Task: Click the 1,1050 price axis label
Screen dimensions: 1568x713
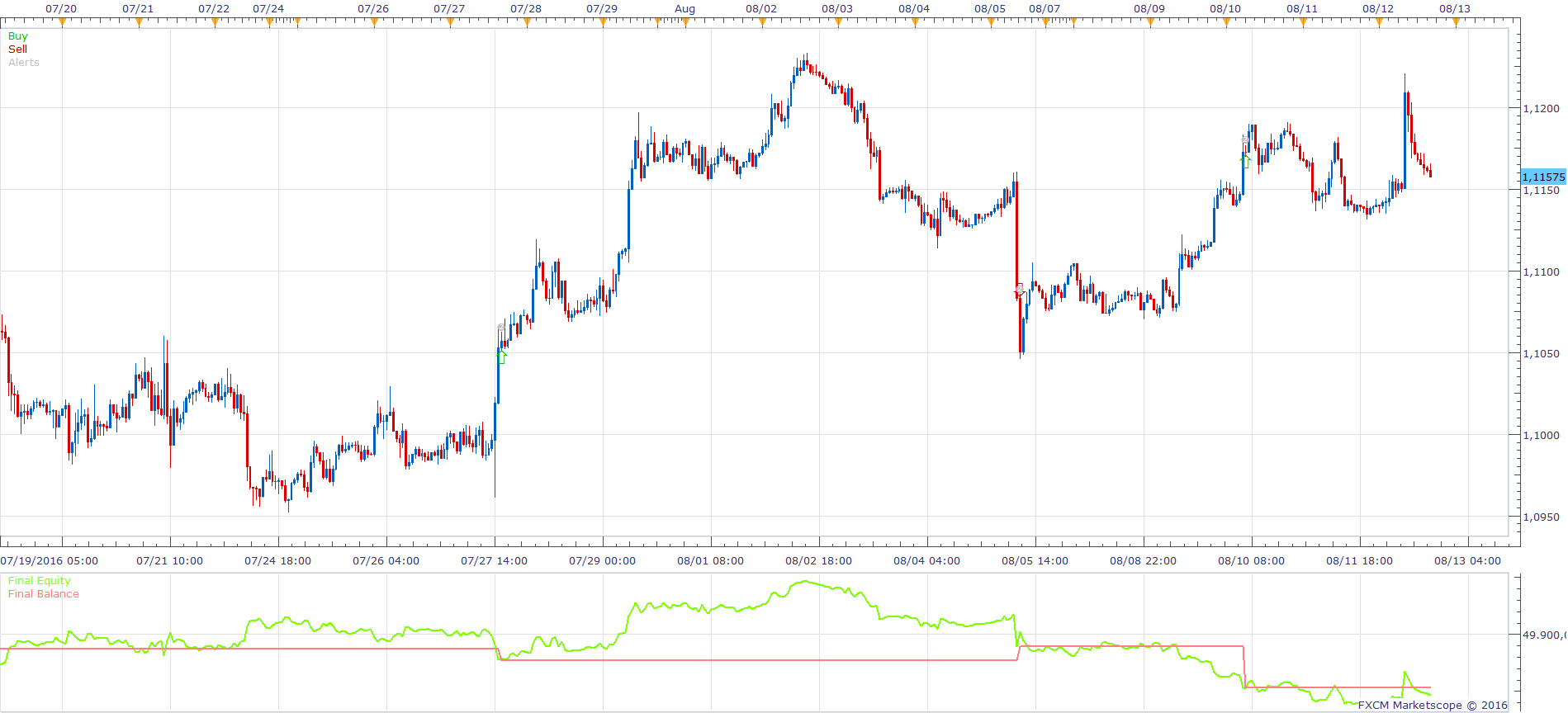Action: tap(1542, 354)
